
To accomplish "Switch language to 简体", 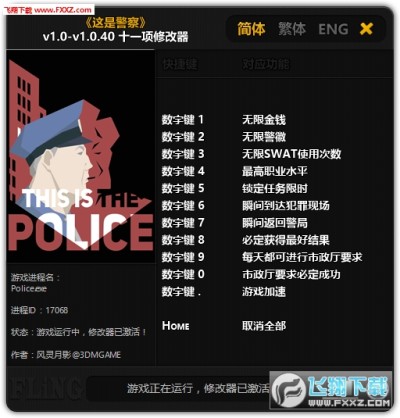I will (x=252, y=29).
